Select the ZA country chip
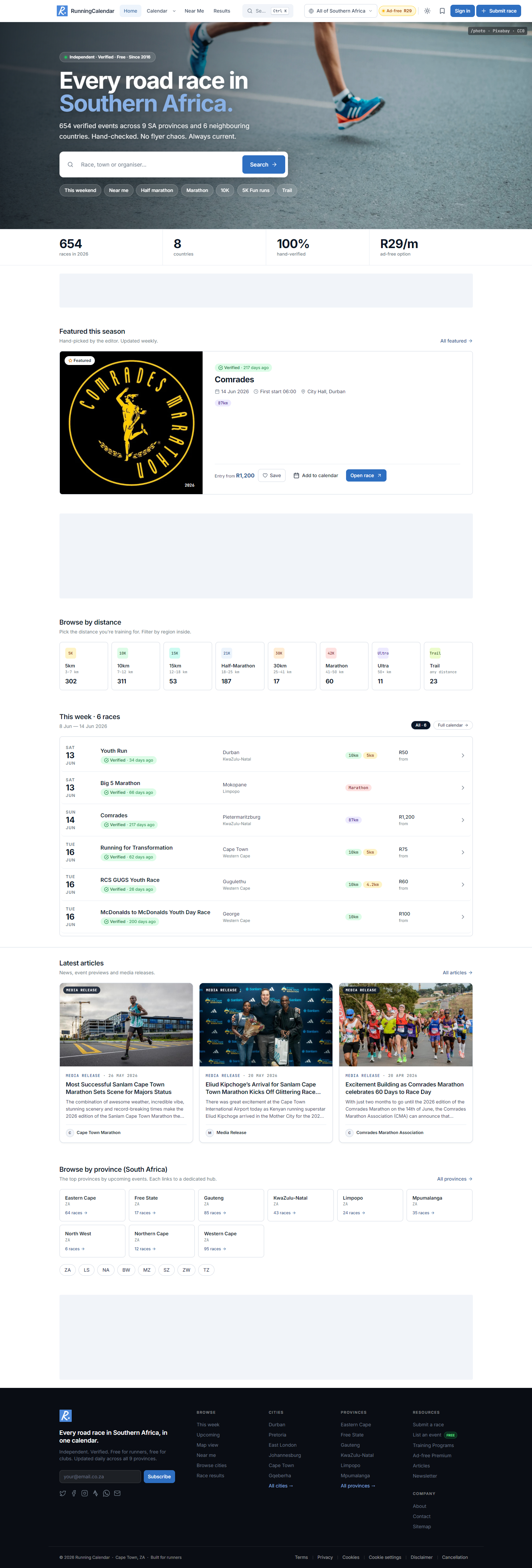The image size is (532, 1568). pyautogui.click(x=68, y=1270)
